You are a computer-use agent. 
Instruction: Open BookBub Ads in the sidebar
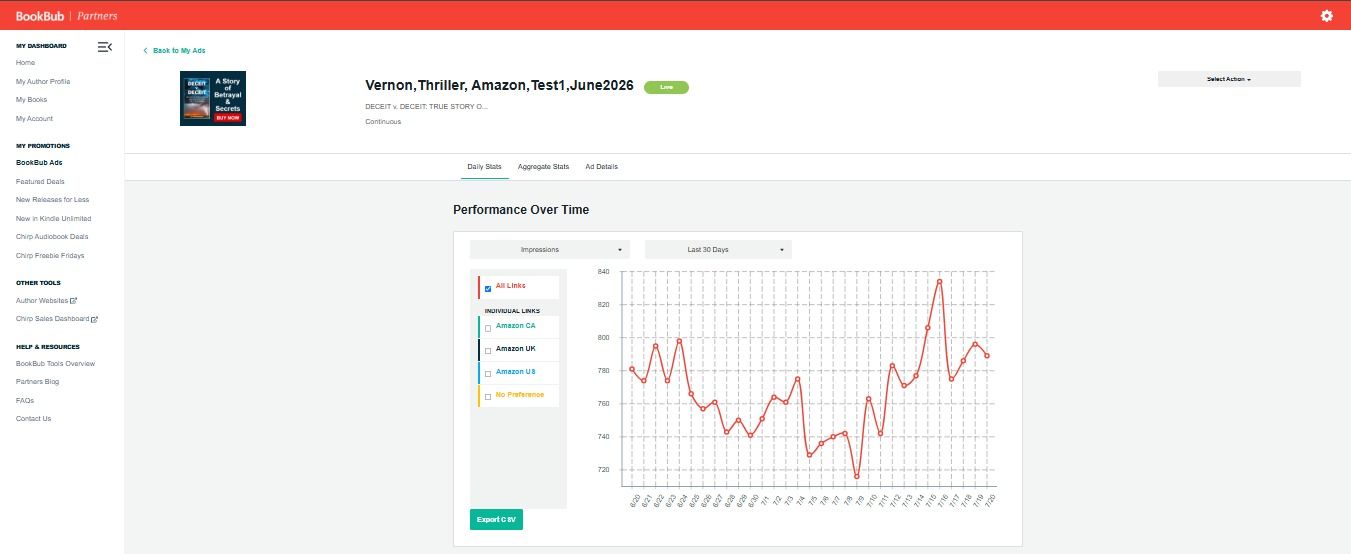click(39, 162)
